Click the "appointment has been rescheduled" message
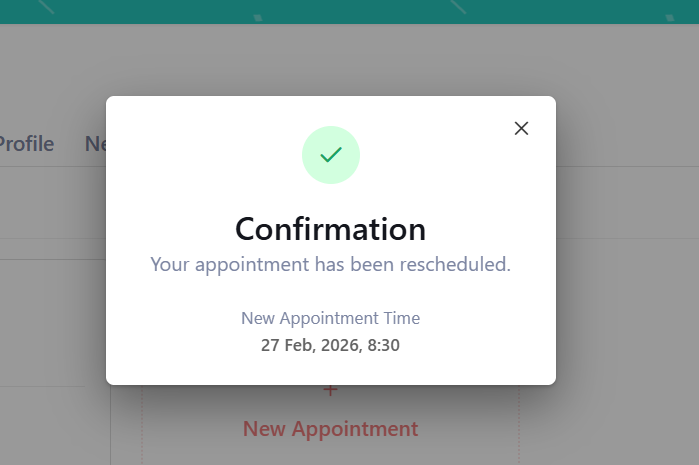The width and height of the screenshot is (699, 465). click(331, 265)
